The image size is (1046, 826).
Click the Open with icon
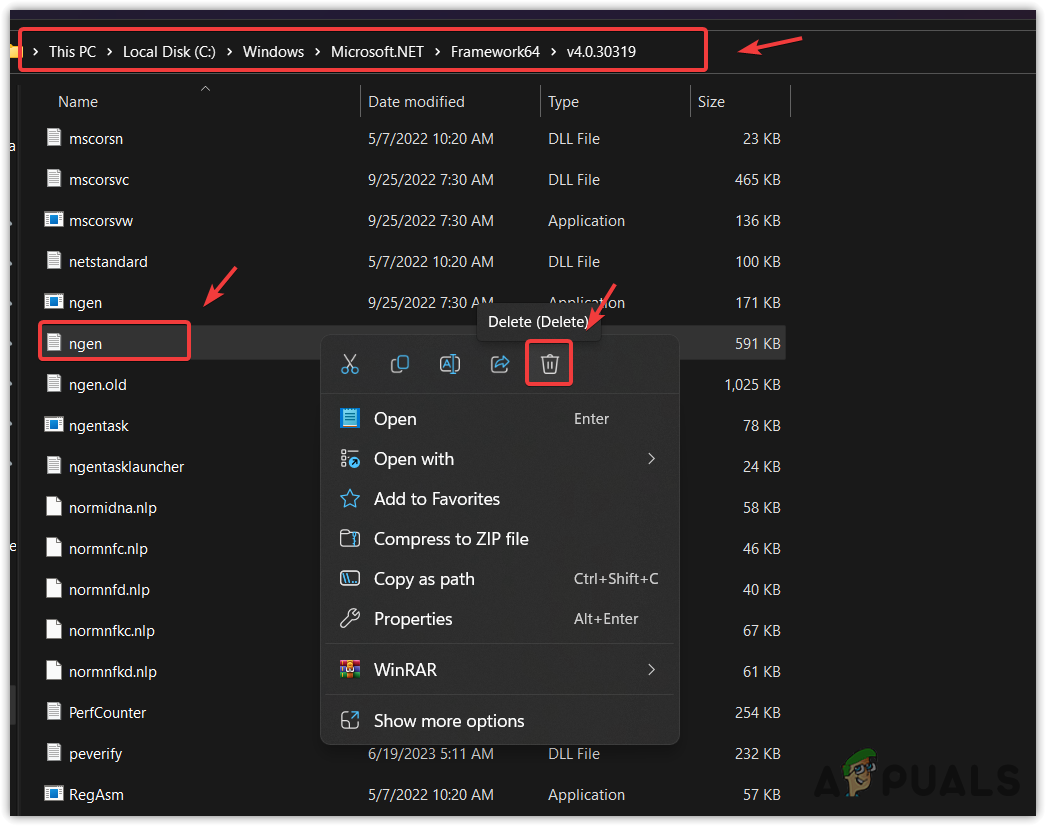350,459
